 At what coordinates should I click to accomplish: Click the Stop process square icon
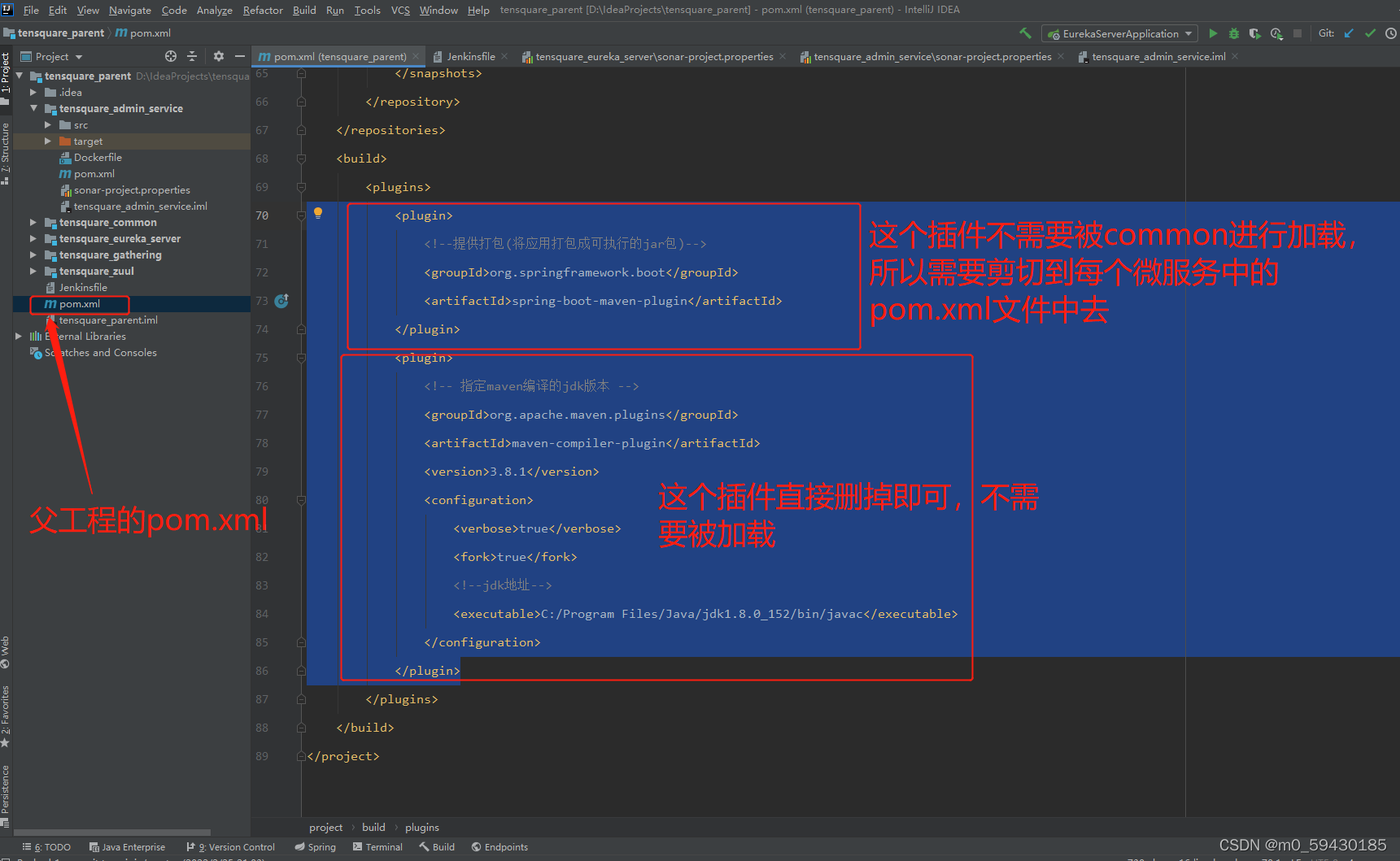click(1298, 33)
